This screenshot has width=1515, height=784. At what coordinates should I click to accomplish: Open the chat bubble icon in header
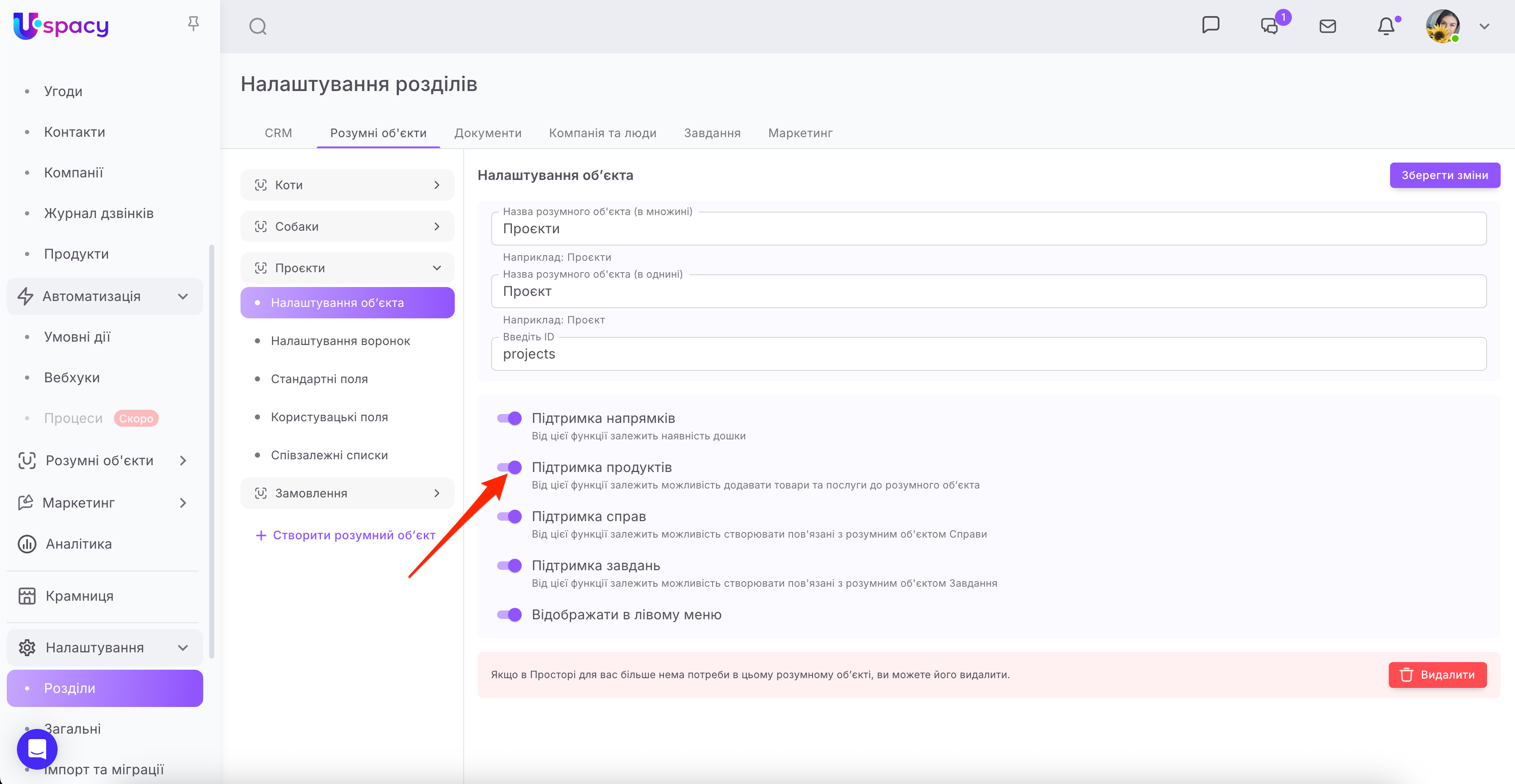coord(1211,25)
